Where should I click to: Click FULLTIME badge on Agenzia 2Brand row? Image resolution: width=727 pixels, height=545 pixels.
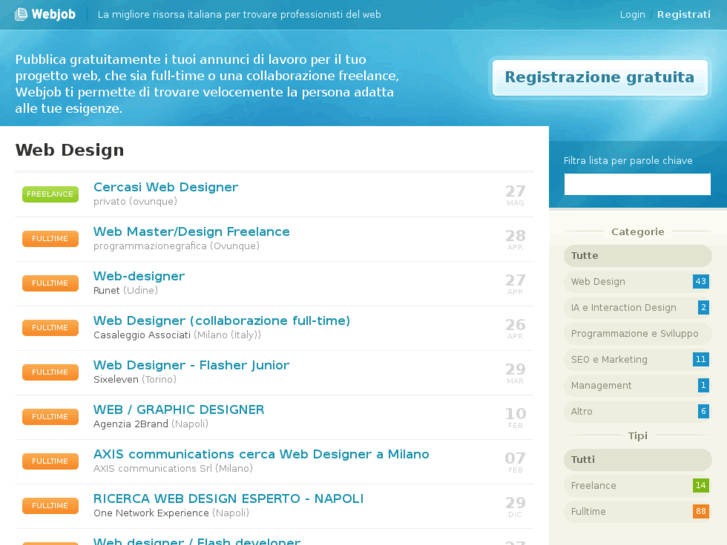50,417
